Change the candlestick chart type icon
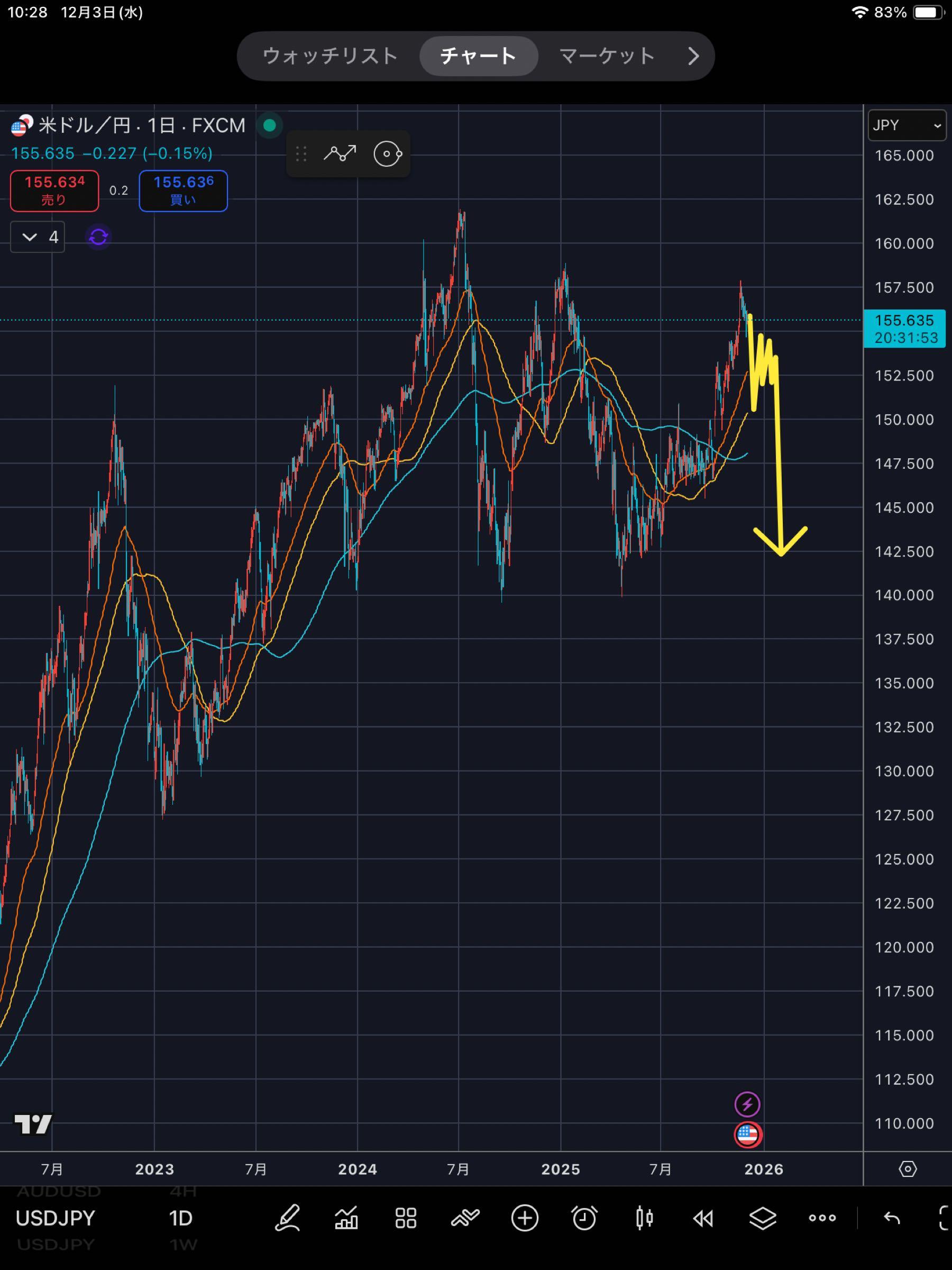 tap(644, 1218)
